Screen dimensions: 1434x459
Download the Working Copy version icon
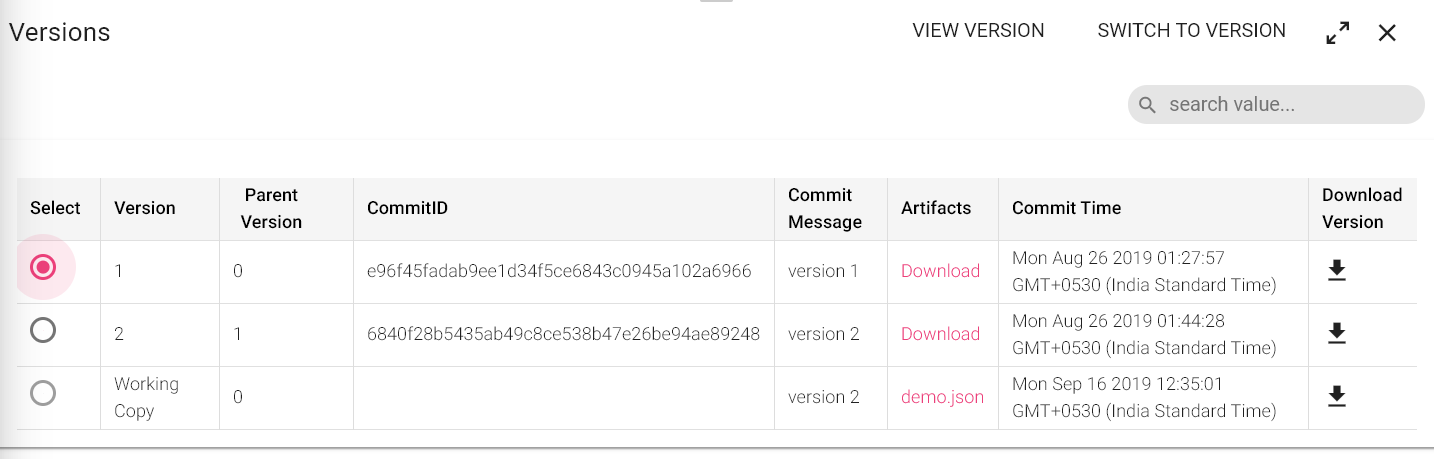(1336, 397)
